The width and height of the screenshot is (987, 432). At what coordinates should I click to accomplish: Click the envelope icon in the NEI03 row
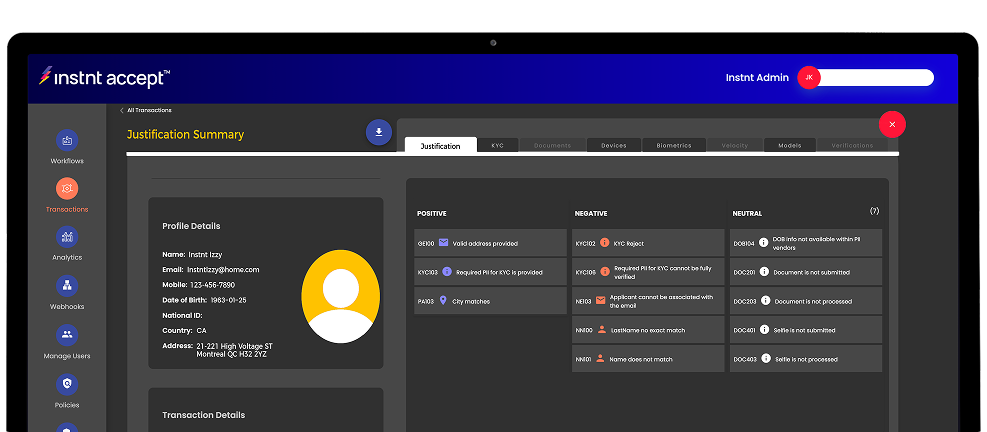[x=601, y=300]
